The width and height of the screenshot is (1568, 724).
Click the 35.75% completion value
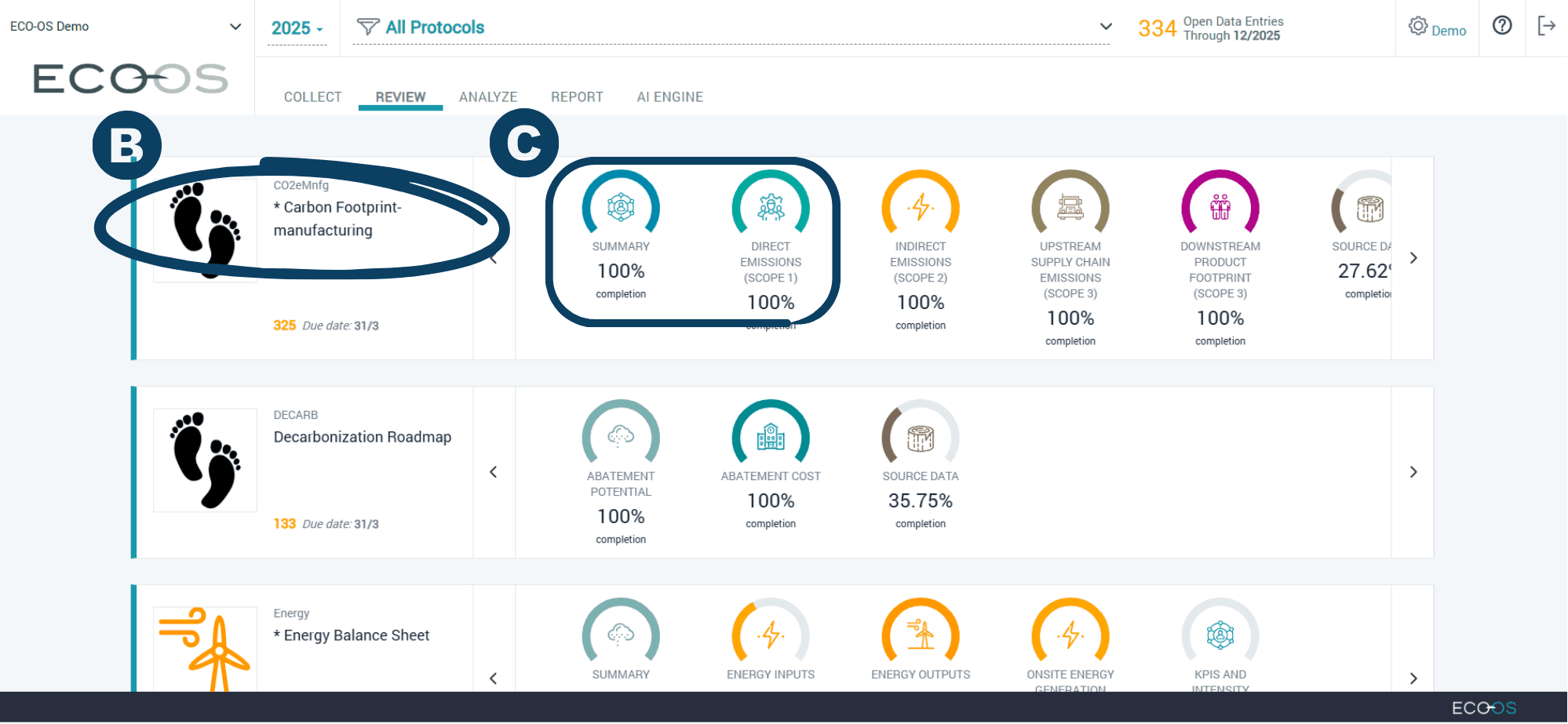pyautogui.click(x=921, y=500)
